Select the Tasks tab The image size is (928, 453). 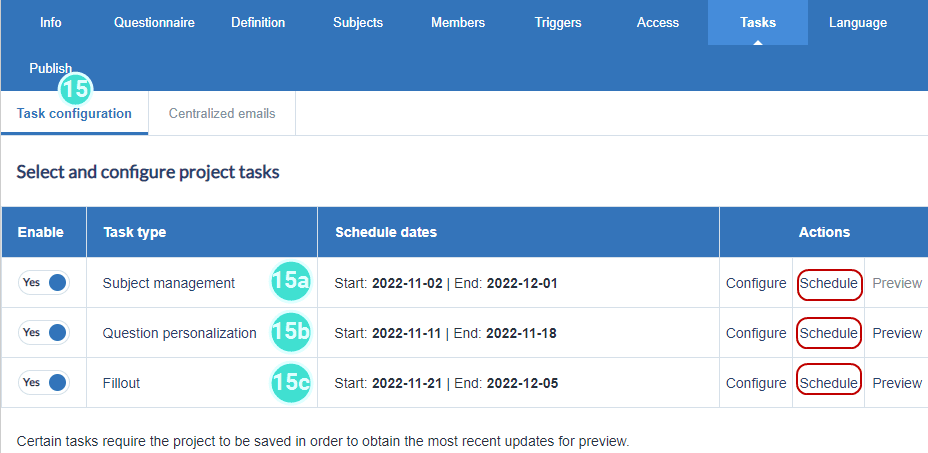tap(758, 23)
